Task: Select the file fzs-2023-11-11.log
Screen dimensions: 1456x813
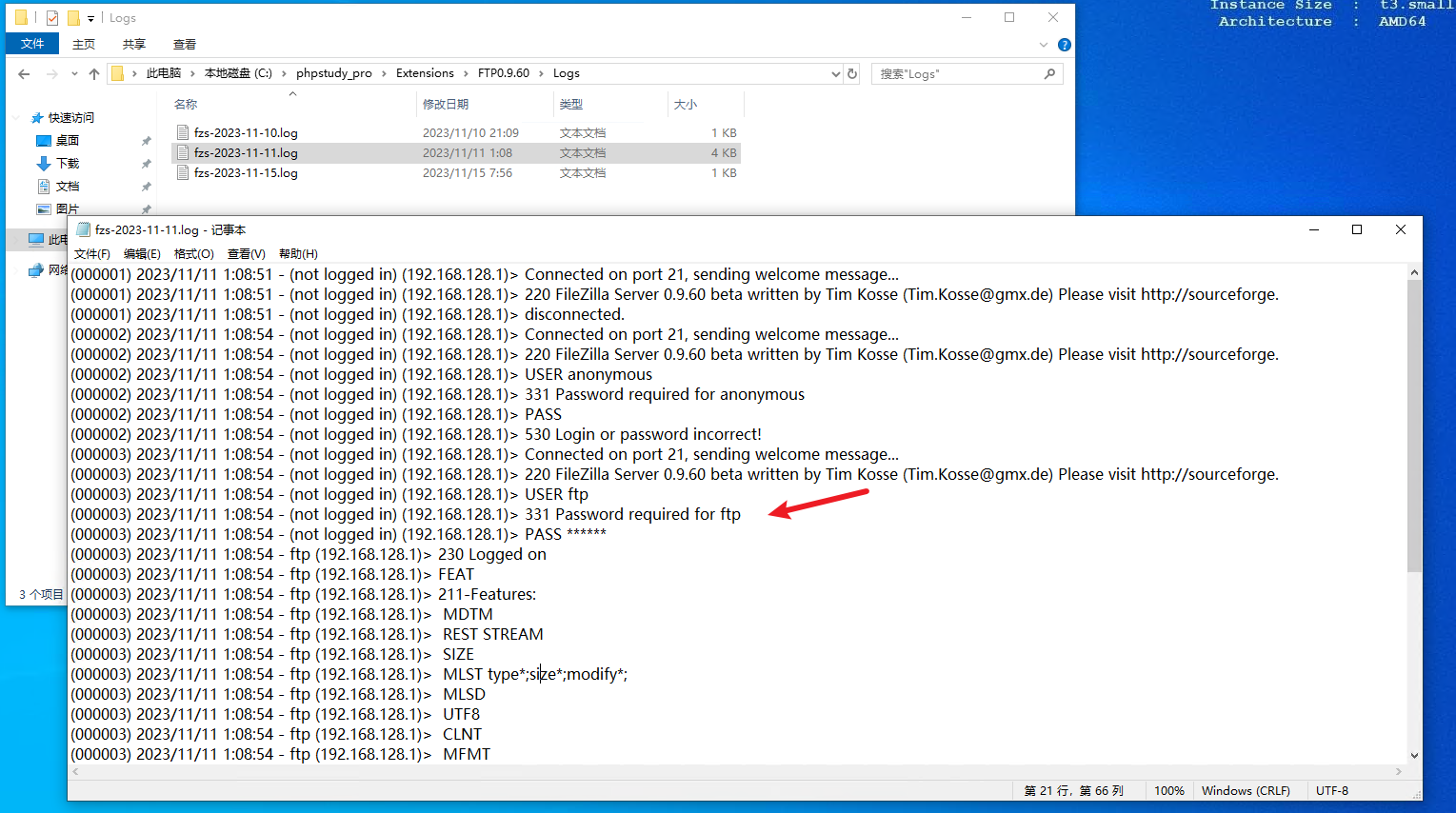Action: point(246,153)
